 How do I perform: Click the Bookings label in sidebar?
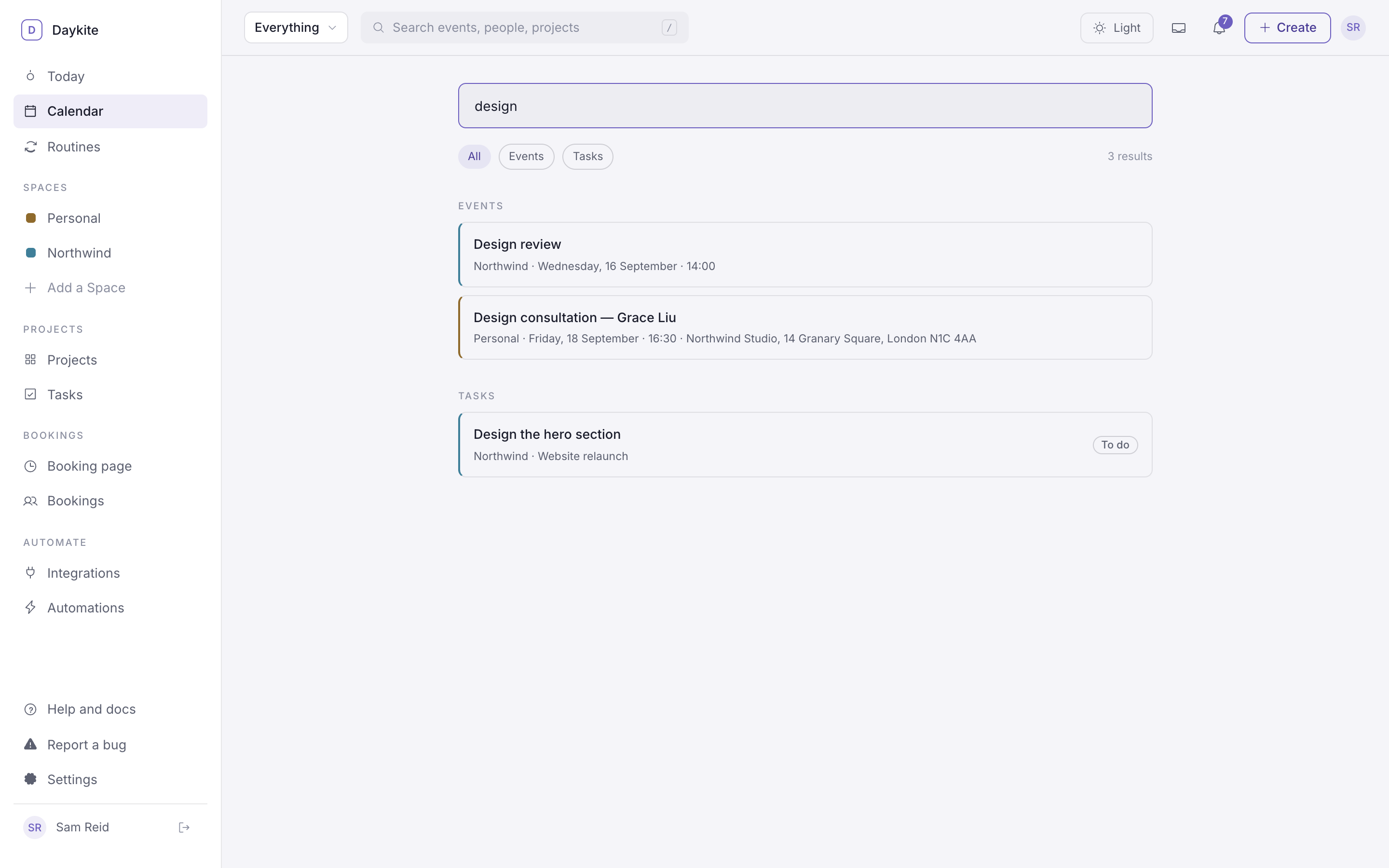75,501
